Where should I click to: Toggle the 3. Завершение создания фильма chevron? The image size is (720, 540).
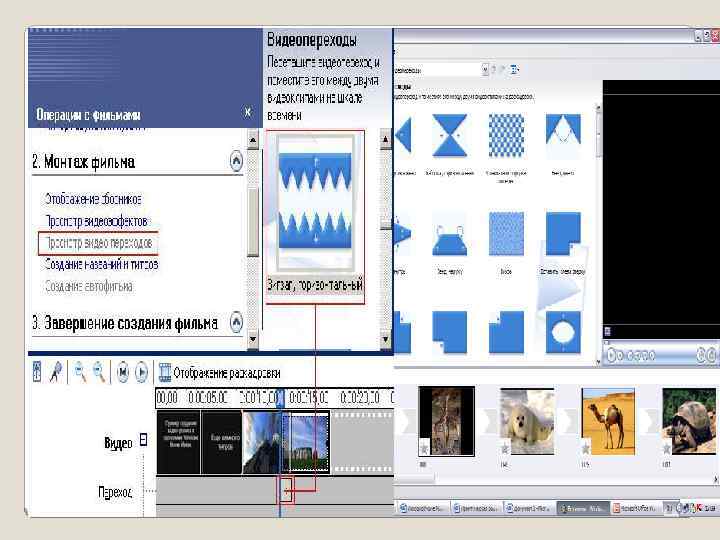236,322
